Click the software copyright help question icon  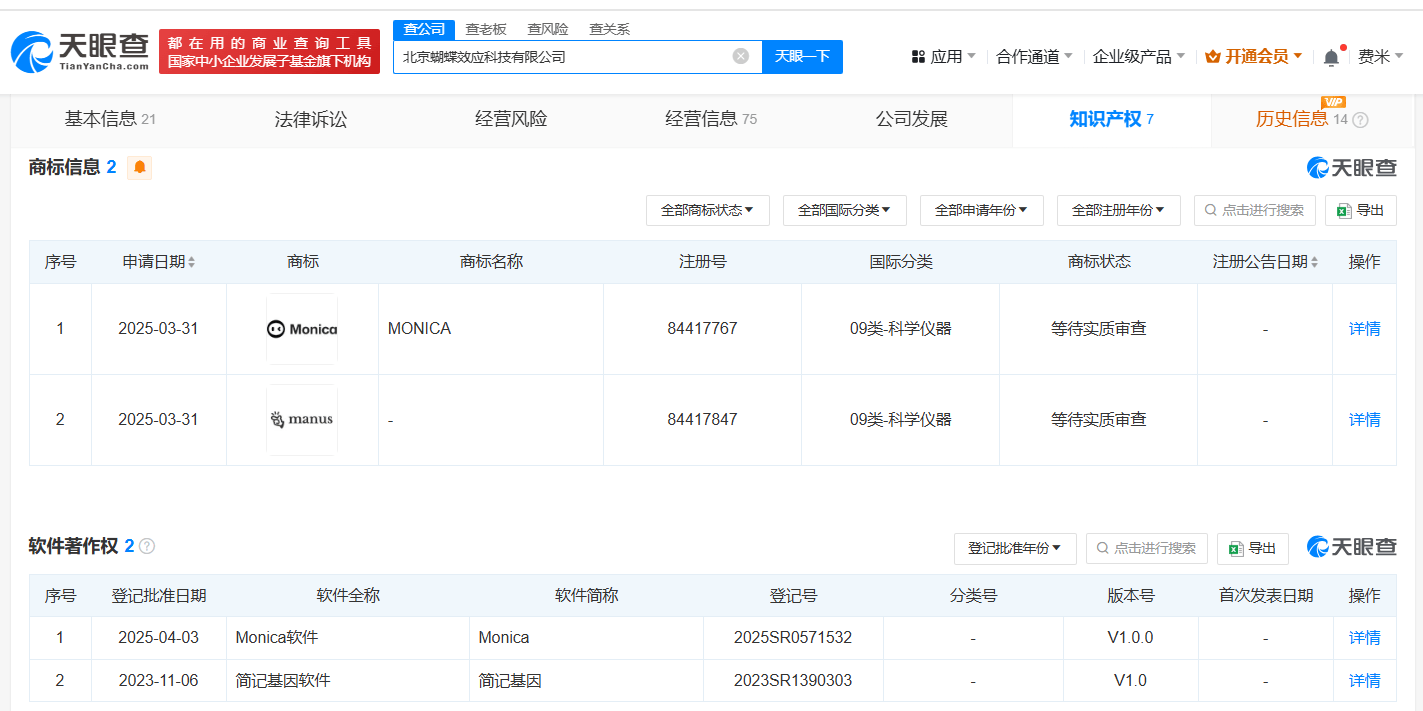147,546
